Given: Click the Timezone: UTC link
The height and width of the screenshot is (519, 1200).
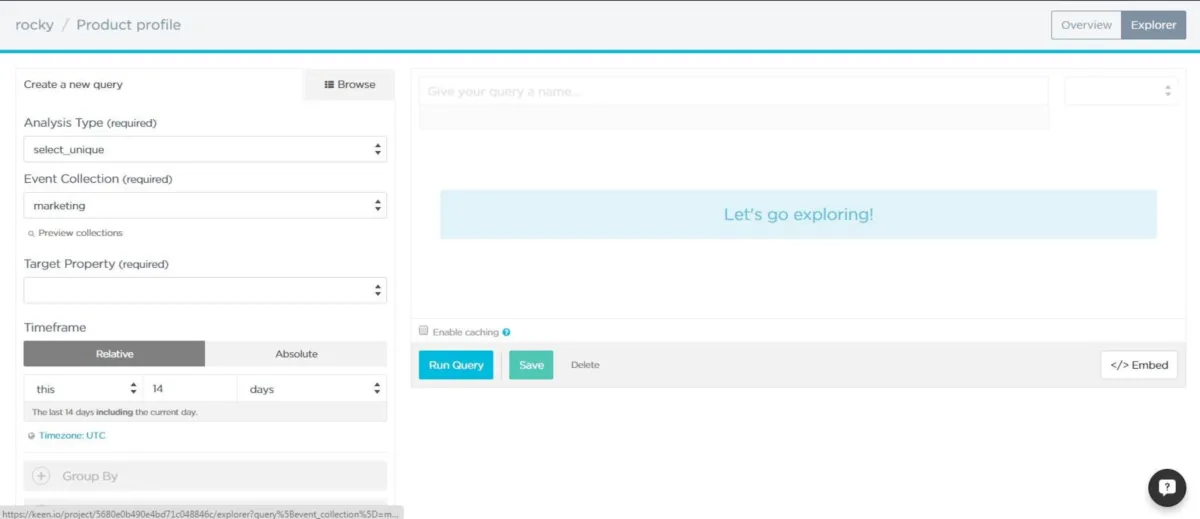Looking at the screenshot, I should (72, 436).
